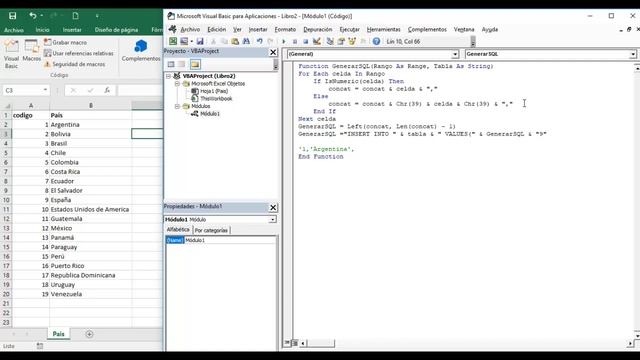Viewport: 640px width, 360px height.
Task: Save the project with the VBA floppy icon
Action: (x=200, y=41)
